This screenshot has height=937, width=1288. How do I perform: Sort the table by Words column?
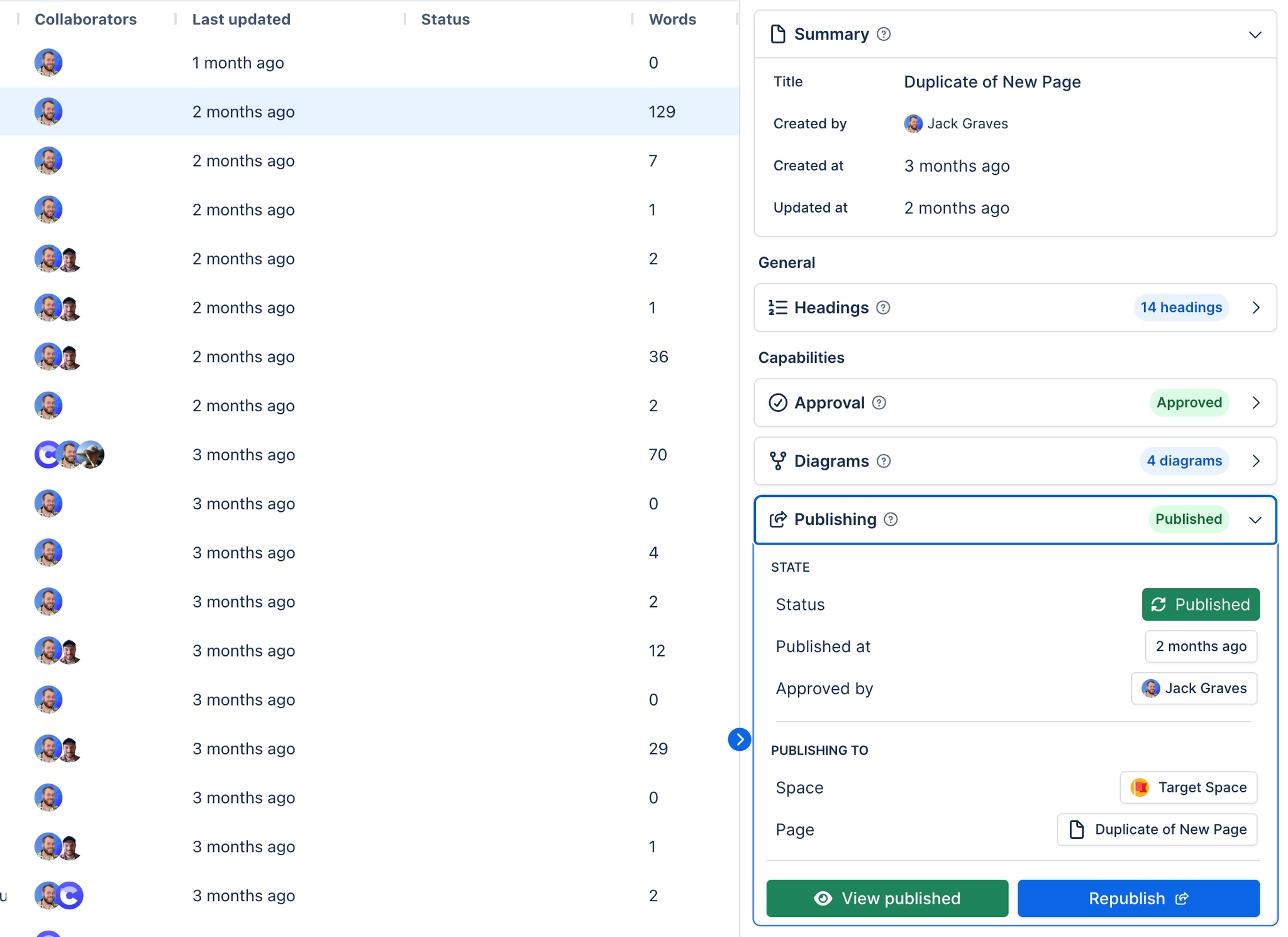click(671, 19)
